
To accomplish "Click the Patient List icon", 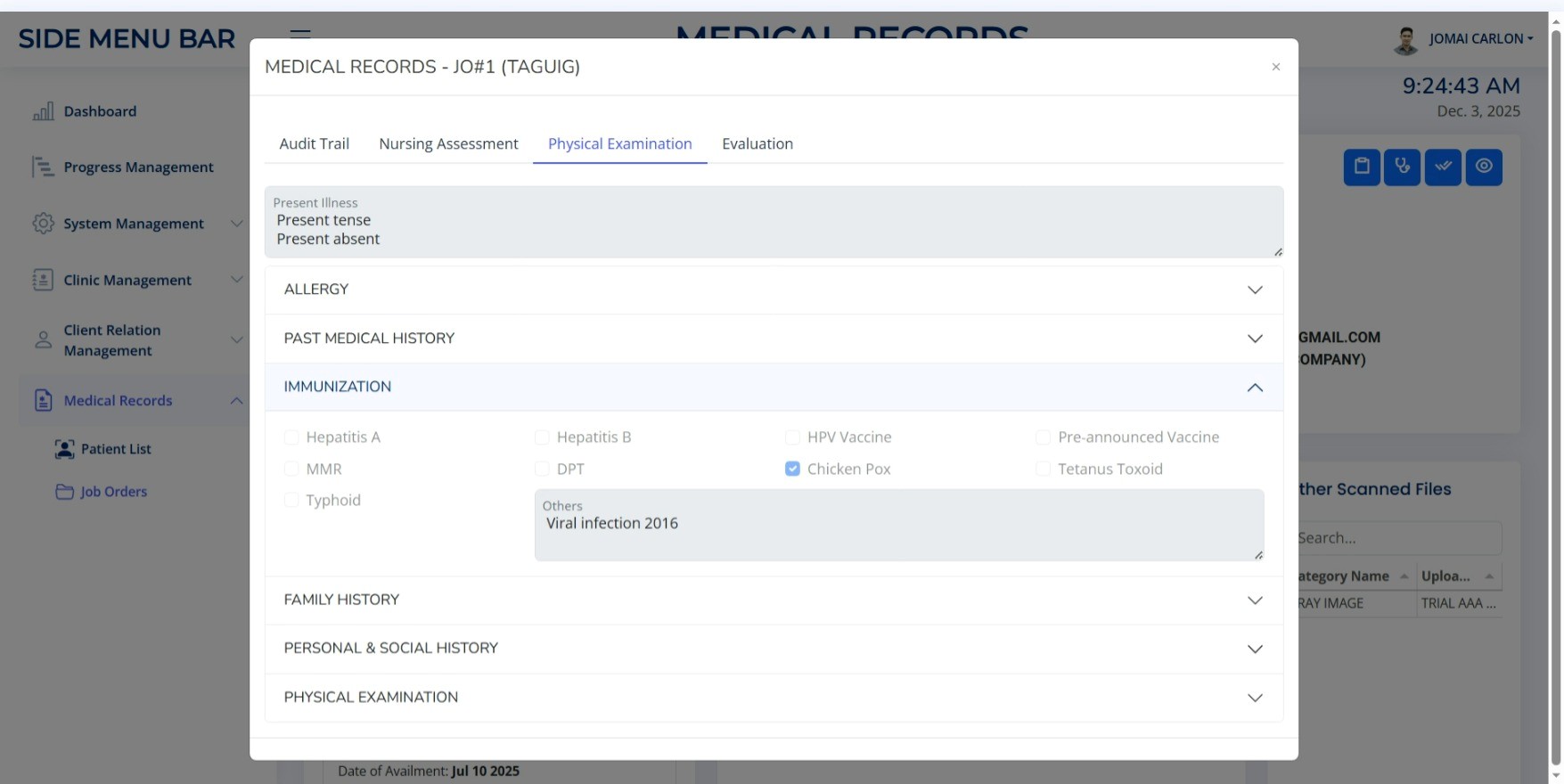I will pyautogui.click(x=64, y=449).
